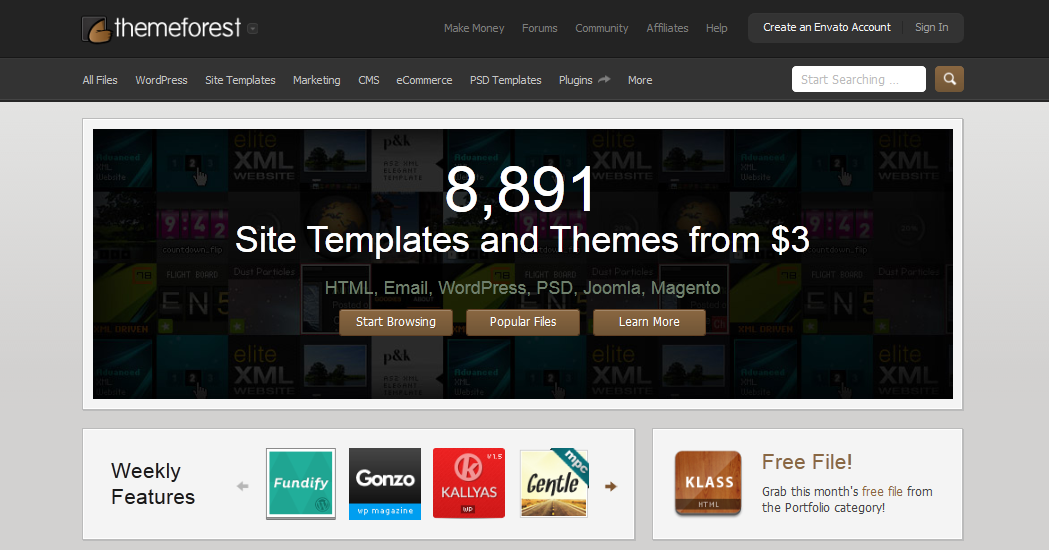Visit the Affiliates page

click(667, 28)
